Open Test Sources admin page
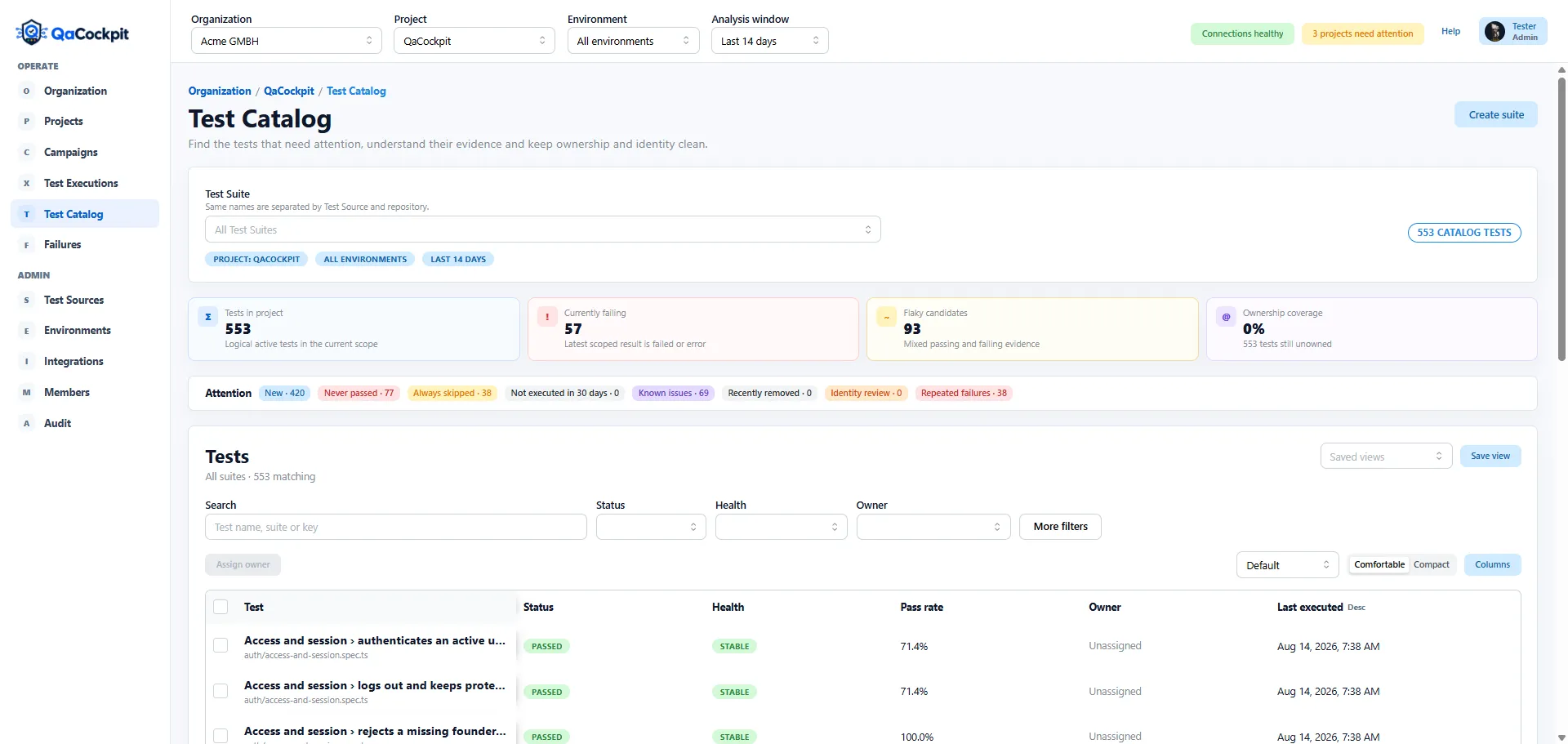This screenshot has height=744, width=1568. tap(85, 300)
